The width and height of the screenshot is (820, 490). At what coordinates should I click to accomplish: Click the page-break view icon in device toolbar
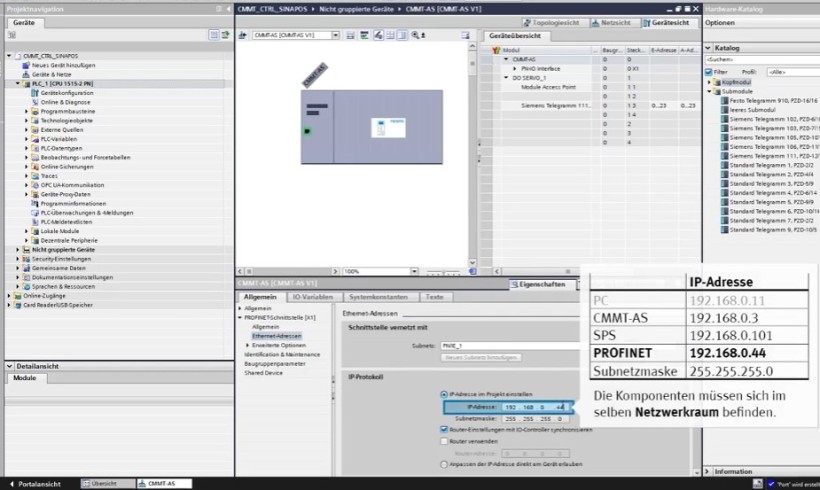(x=402, y=35)
